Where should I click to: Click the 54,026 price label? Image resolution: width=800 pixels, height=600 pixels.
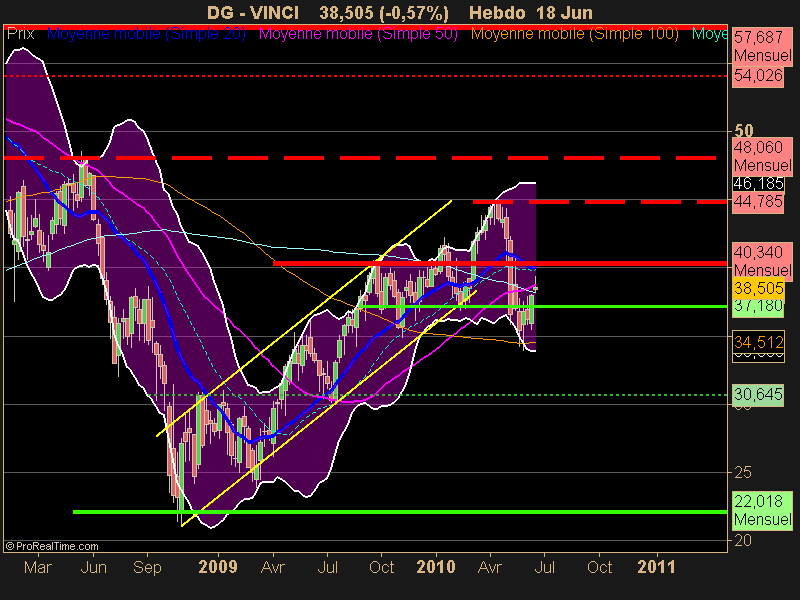tap(758, 76)
